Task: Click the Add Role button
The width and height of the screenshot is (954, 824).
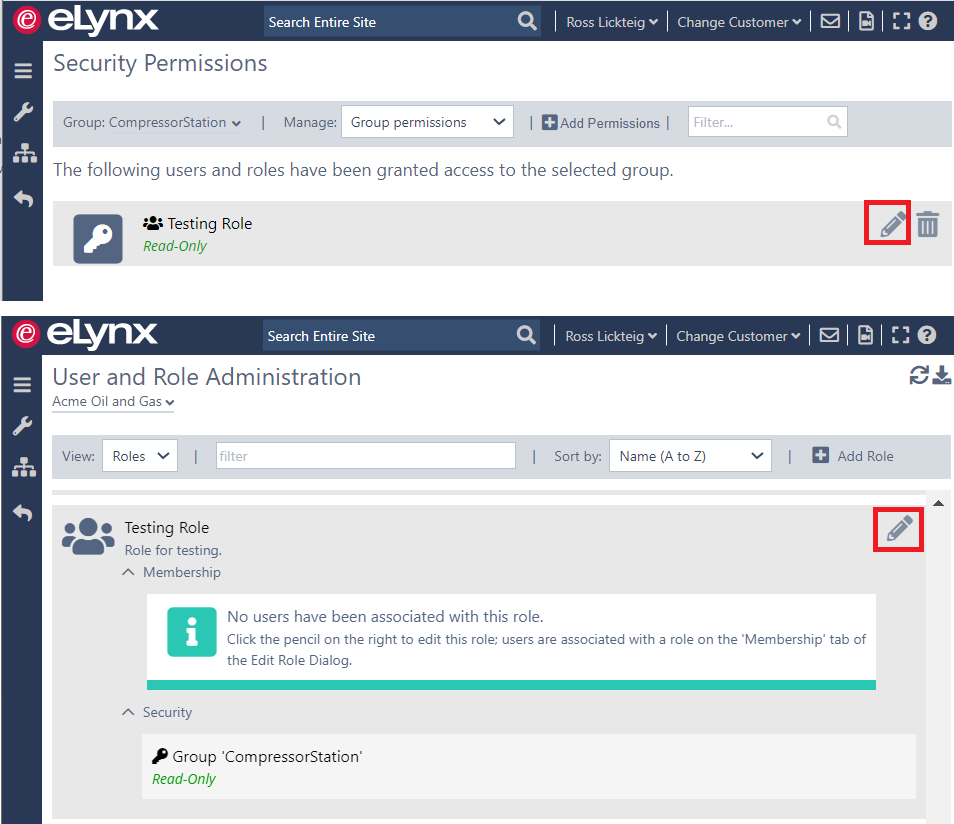Action: (853, 456)
